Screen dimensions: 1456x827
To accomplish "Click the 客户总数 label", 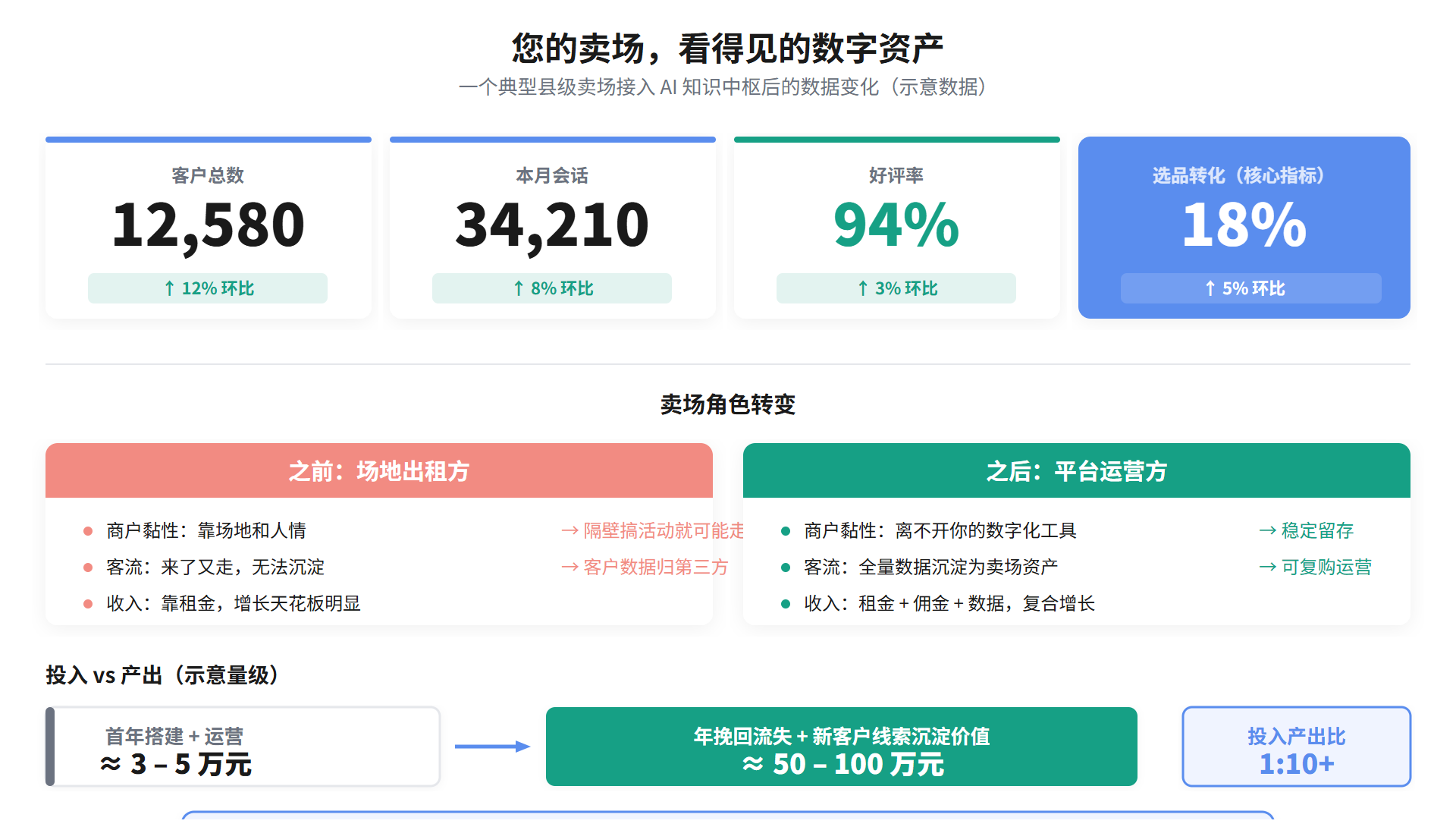I will point(208,175).
